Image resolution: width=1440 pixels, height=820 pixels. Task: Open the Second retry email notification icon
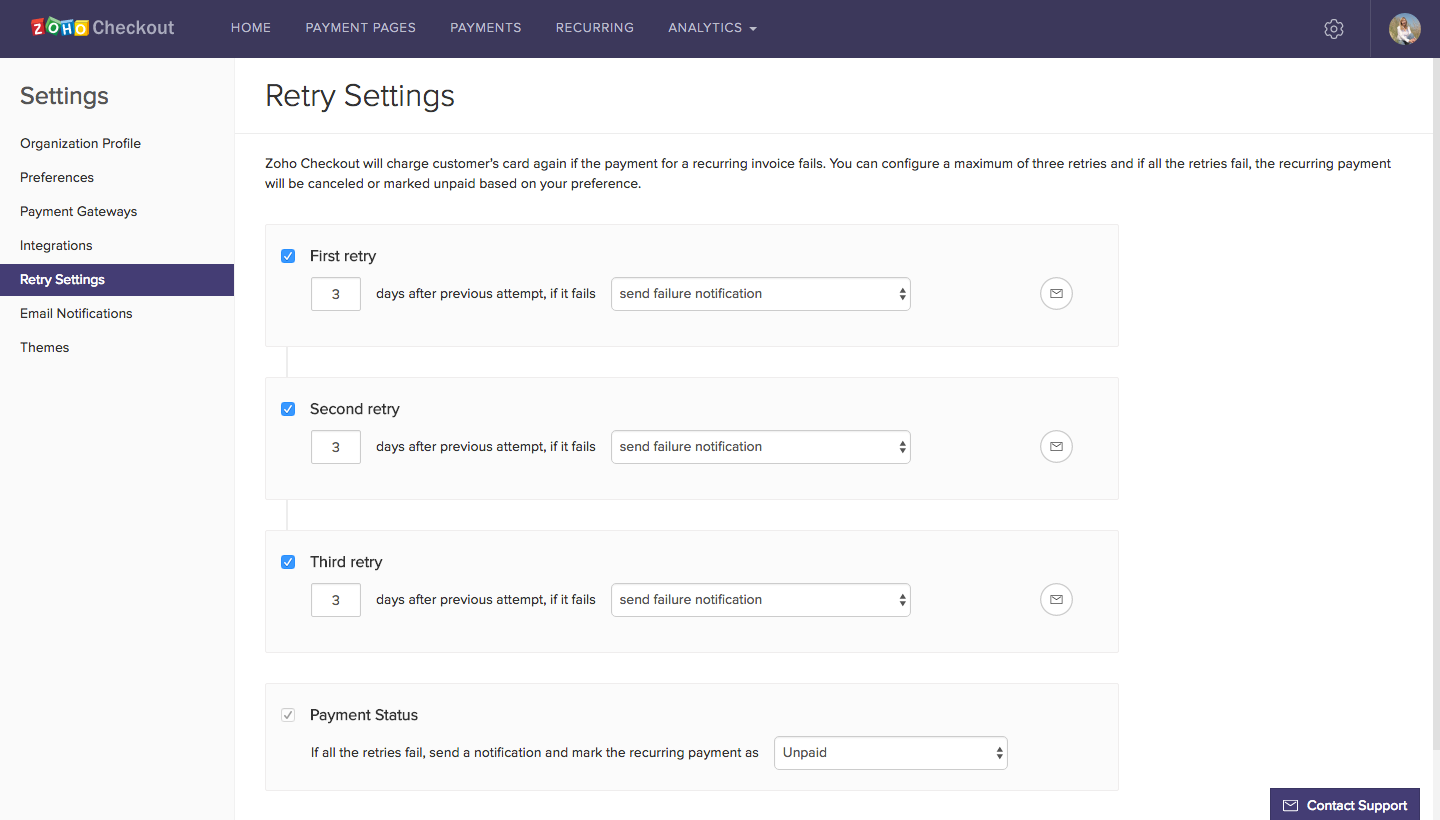[x=1056, y=447]
